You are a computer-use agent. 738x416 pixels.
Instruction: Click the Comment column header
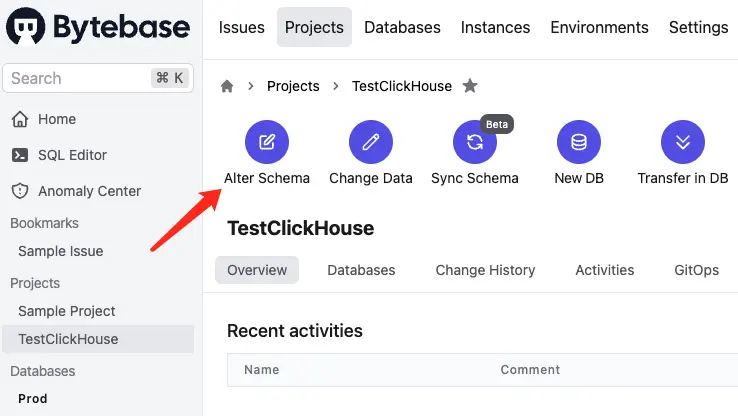[530, 370]
